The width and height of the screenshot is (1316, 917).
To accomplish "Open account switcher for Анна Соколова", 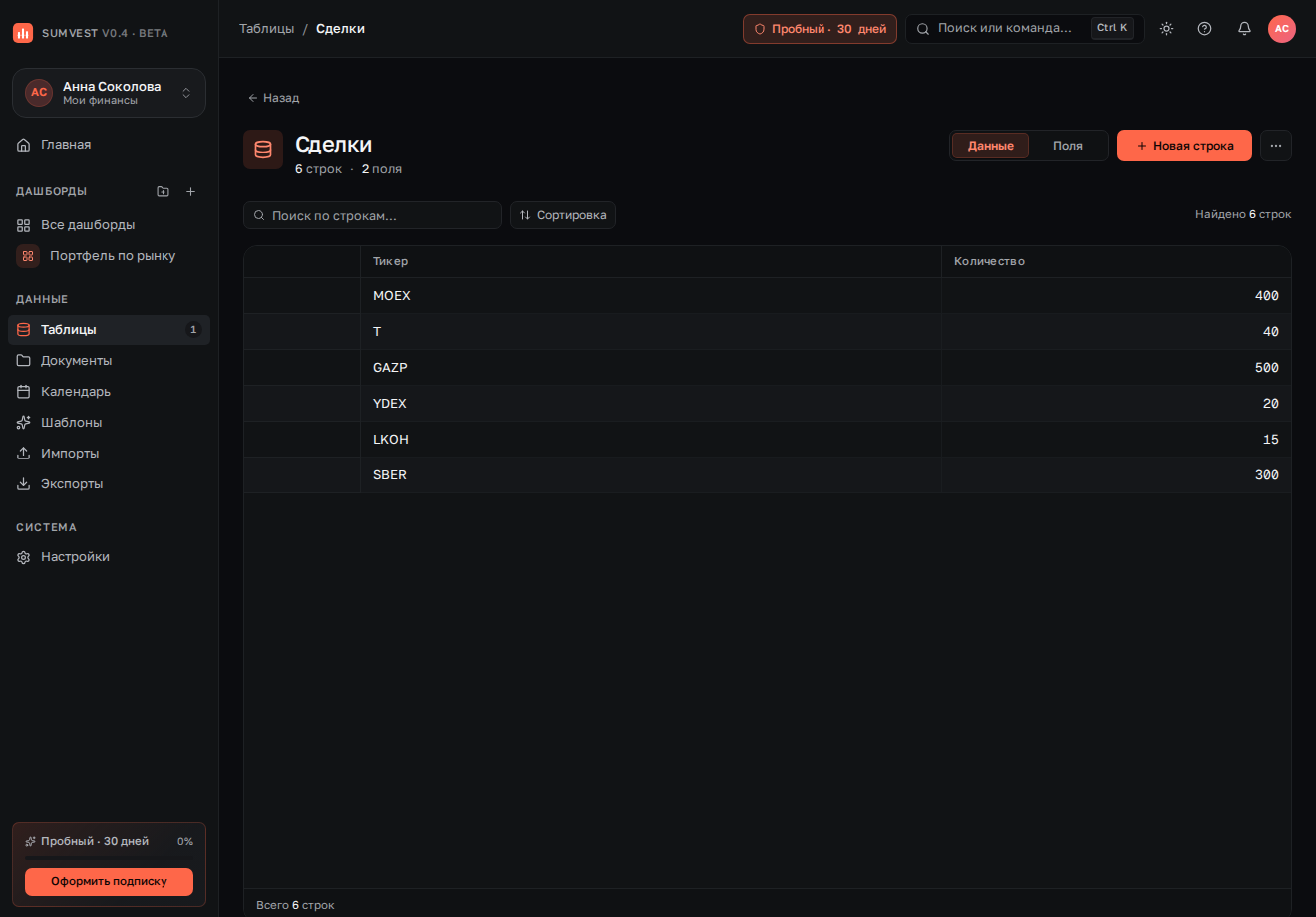I will click(x=109, y=93).
